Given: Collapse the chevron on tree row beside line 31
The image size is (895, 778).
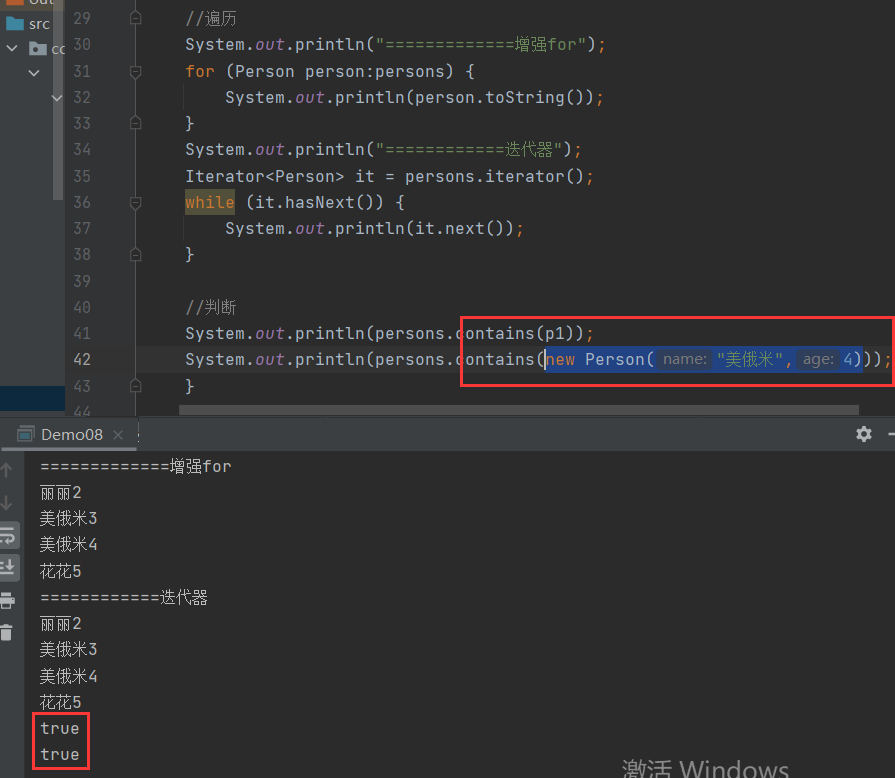Looking at the screenshot, I should point(34,73).
